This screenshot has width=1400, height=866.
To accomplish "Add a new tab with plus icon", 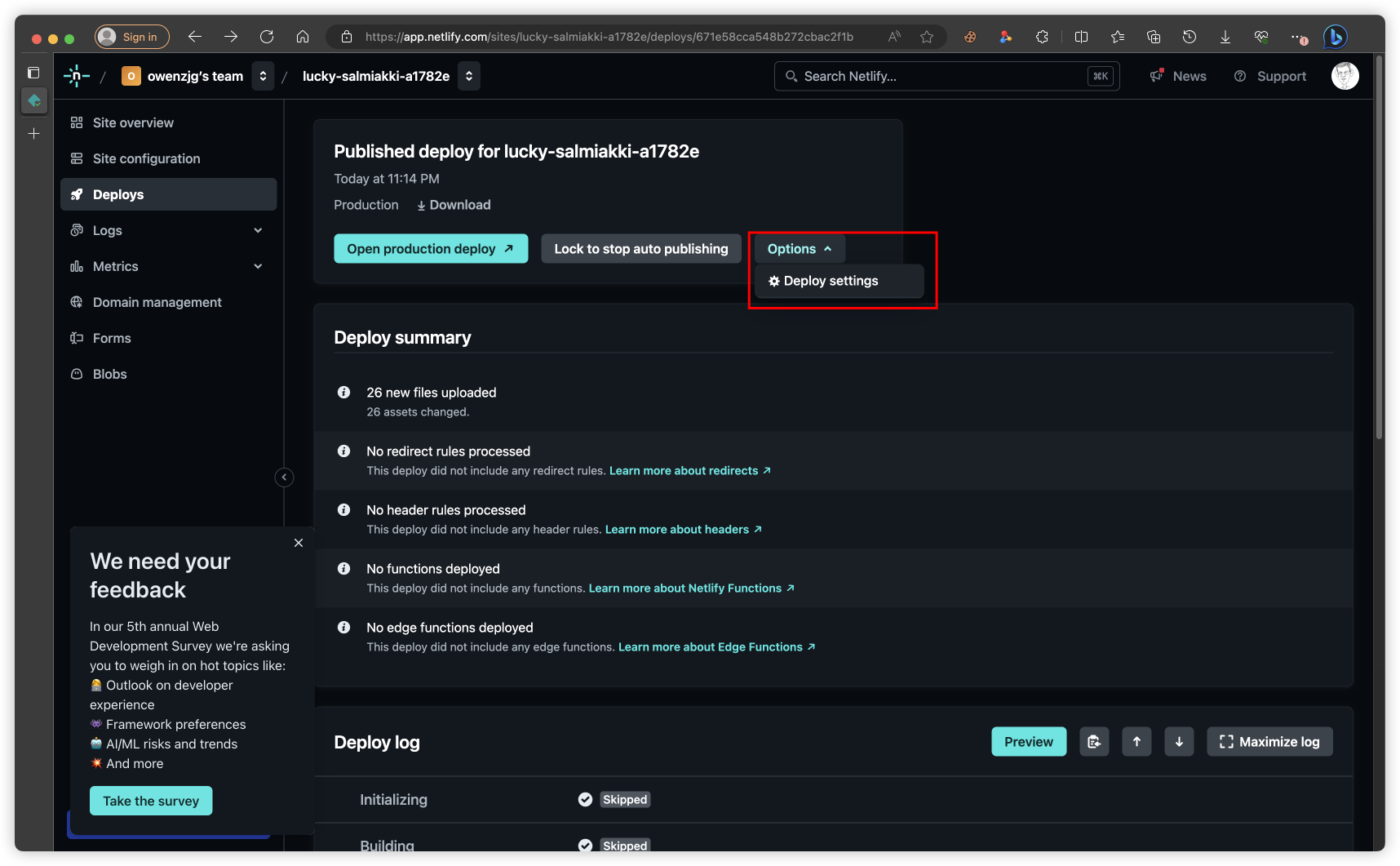I will pyautogui.click(x=33, y=133).
